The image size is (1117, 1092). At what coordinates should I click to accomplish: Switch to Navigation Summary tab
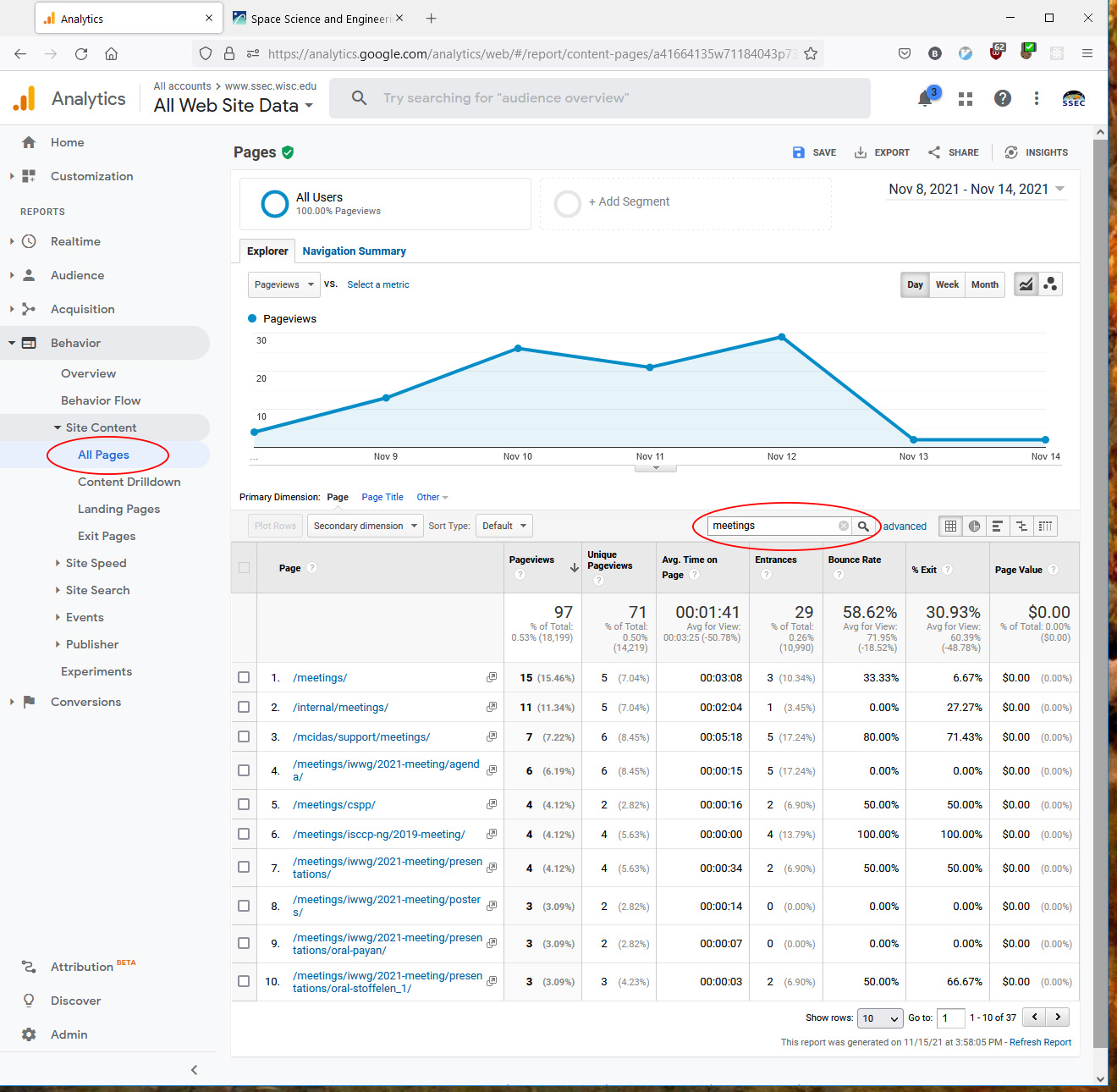point(354,251)
